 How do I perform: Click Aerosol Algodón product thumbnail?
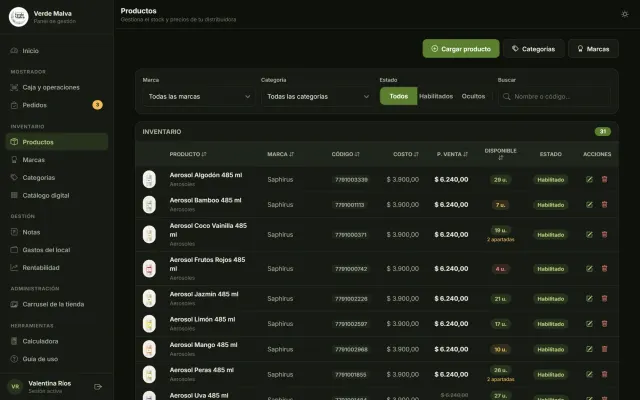coord(149,179)
